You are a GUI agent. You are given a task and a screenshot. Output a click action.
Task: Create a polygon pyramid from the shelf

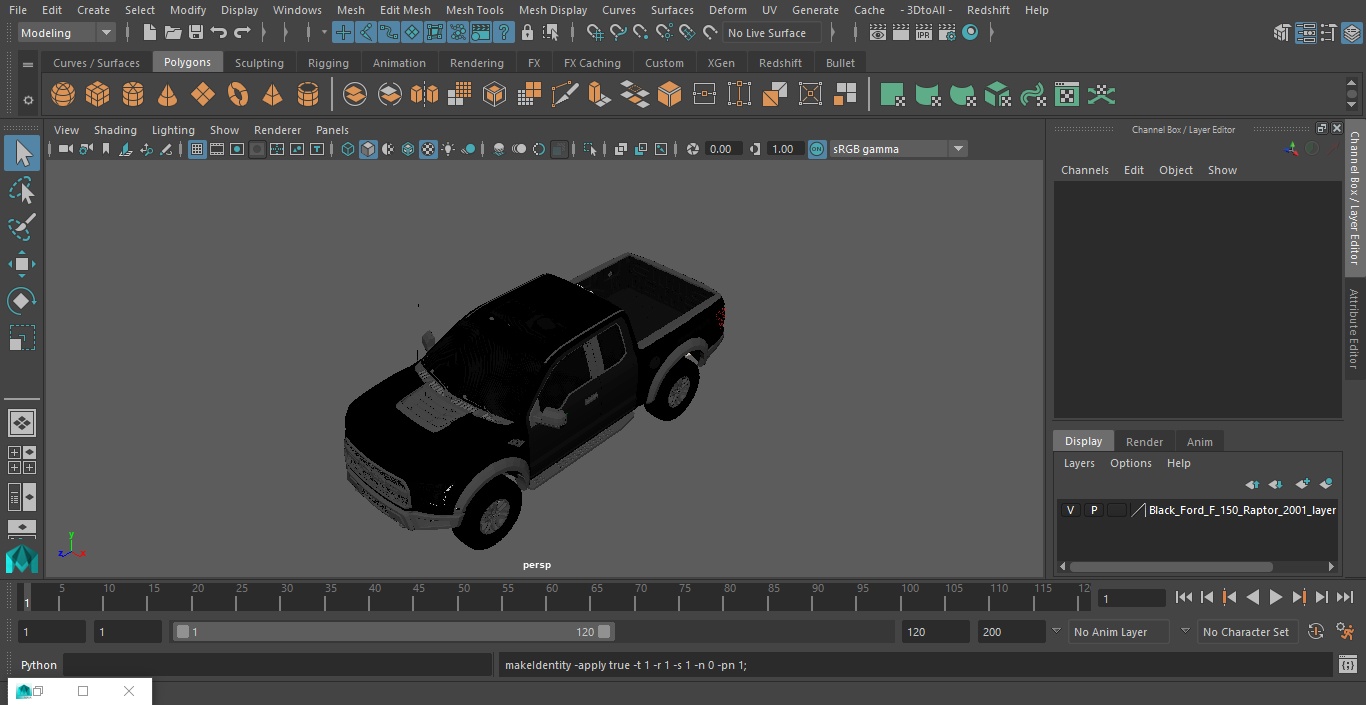click(272, 95)
